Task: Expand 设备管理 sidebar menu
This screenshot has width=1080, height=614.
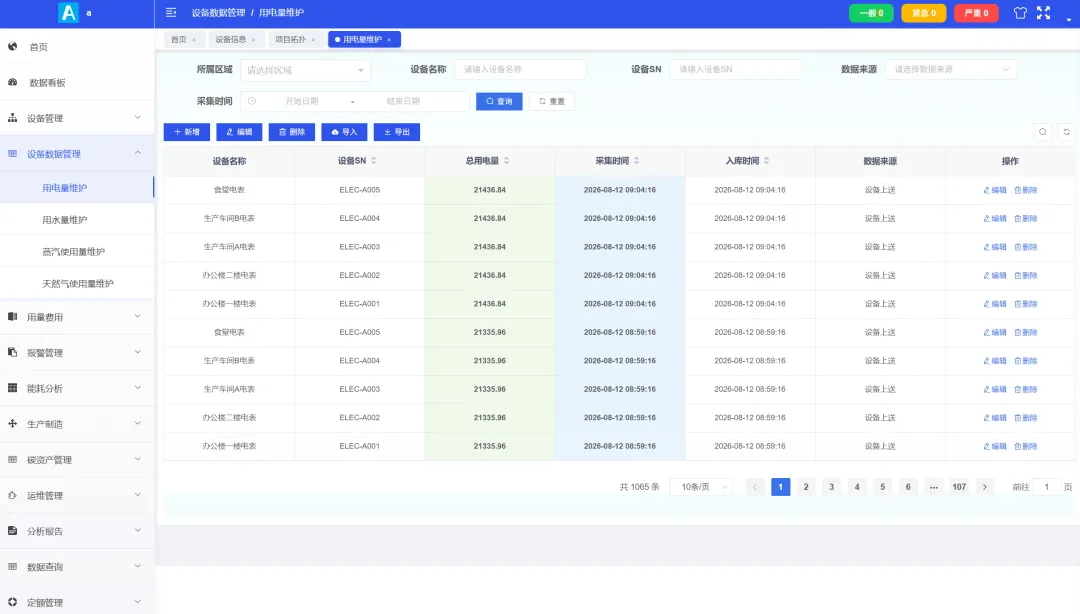Action: 77,119
